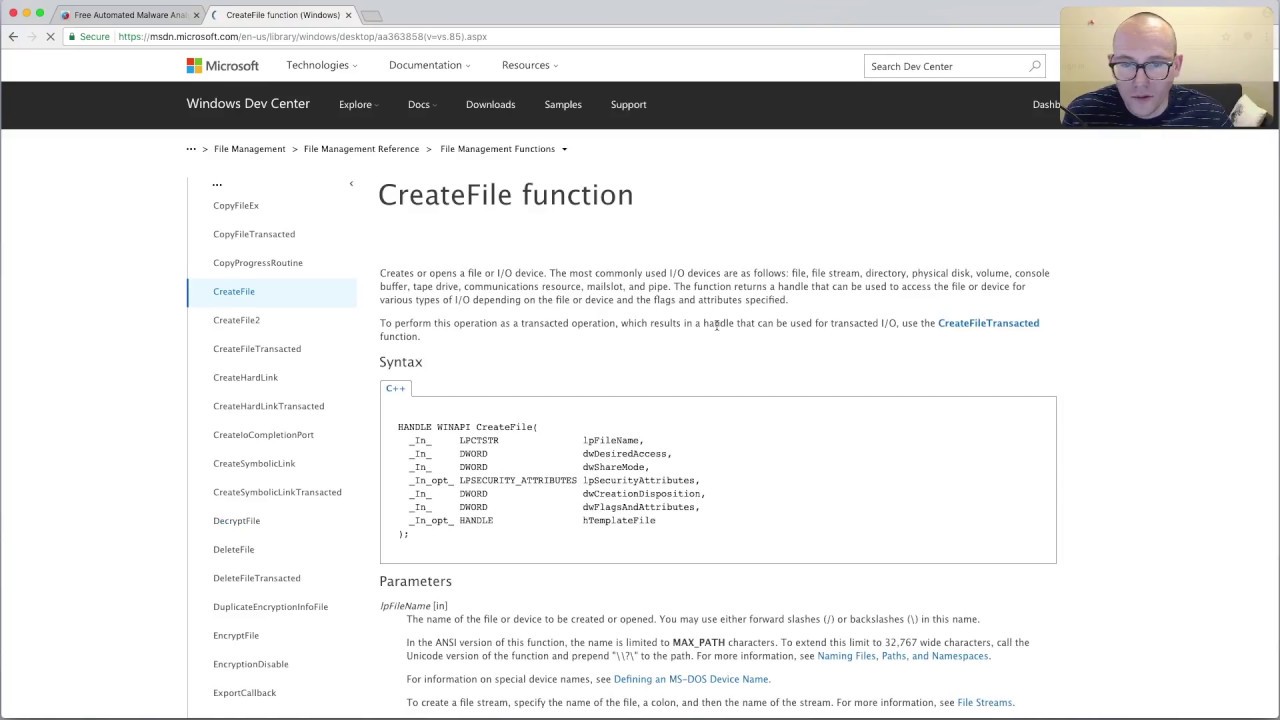Click lpFileName parameter name
The height and width of the screenshot is (720, 1280).
pos(405,606)
